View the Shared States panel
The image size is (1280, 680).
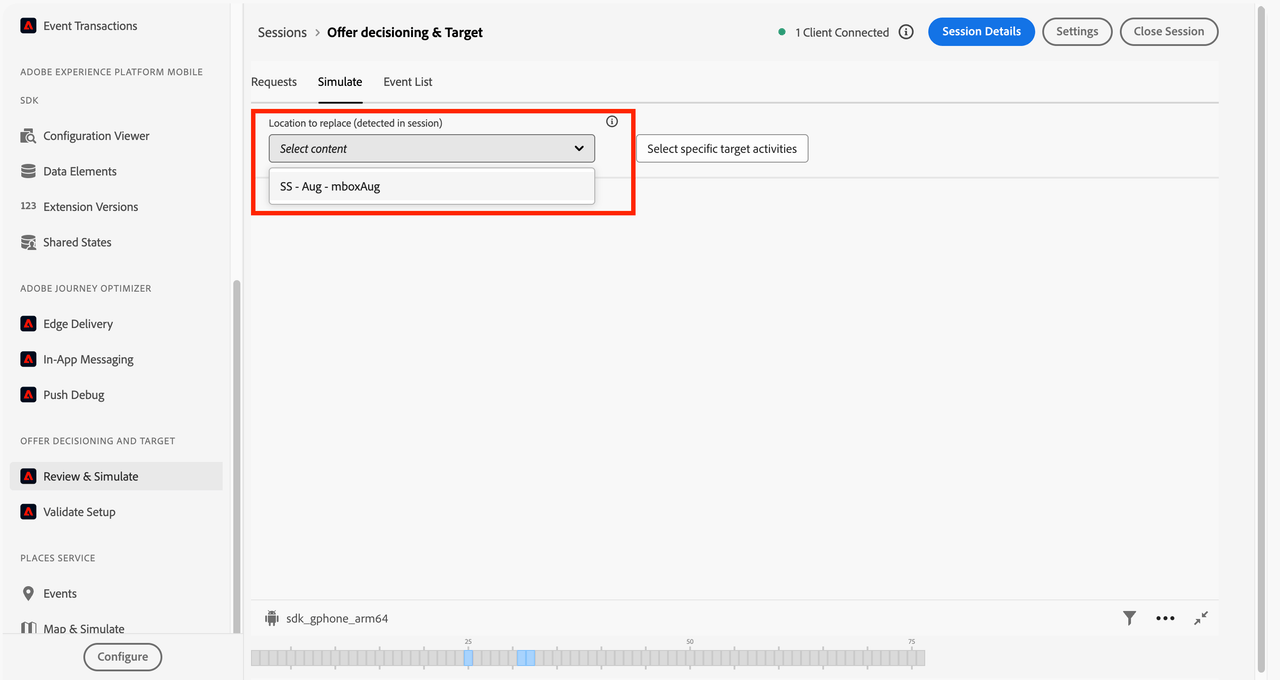(77, 242)
